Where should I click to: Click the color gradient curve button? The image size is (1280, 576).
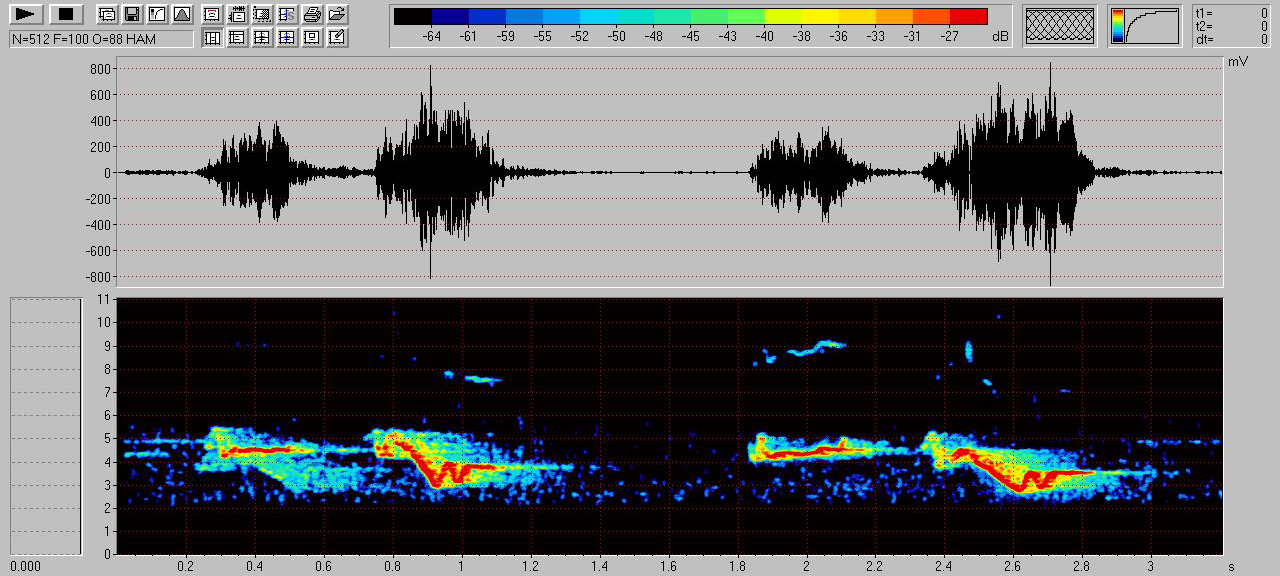(x=1145, y=26)
